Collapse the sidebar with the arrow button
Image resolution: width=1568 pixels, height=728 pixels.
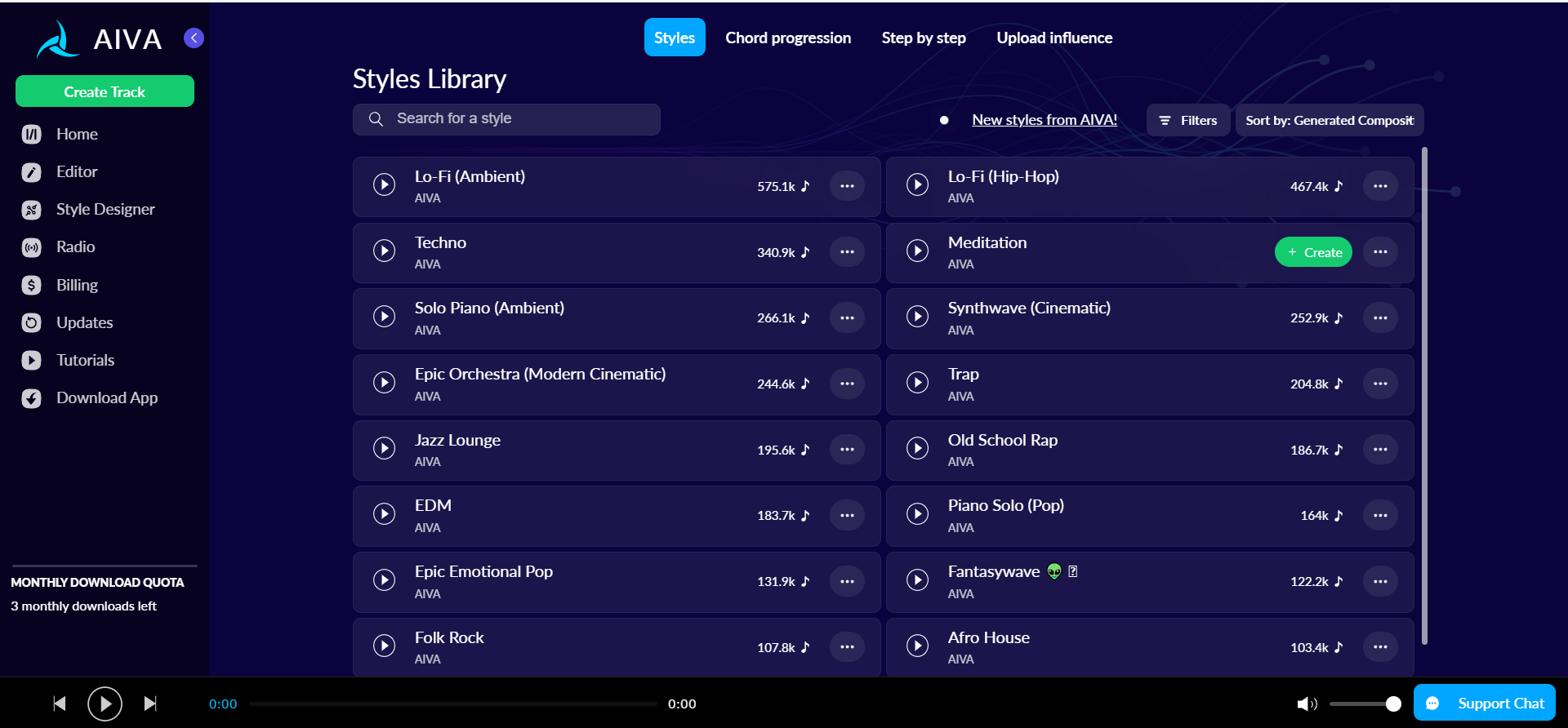tap(194, 38)
